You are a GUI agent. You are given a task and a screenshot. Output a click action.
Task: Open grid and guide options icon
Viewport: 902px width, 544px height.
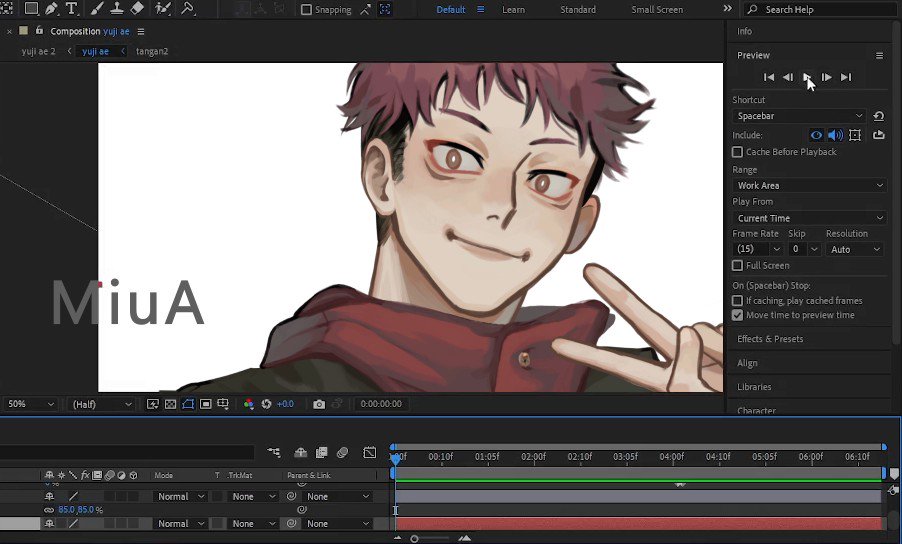tap(223, 404)
